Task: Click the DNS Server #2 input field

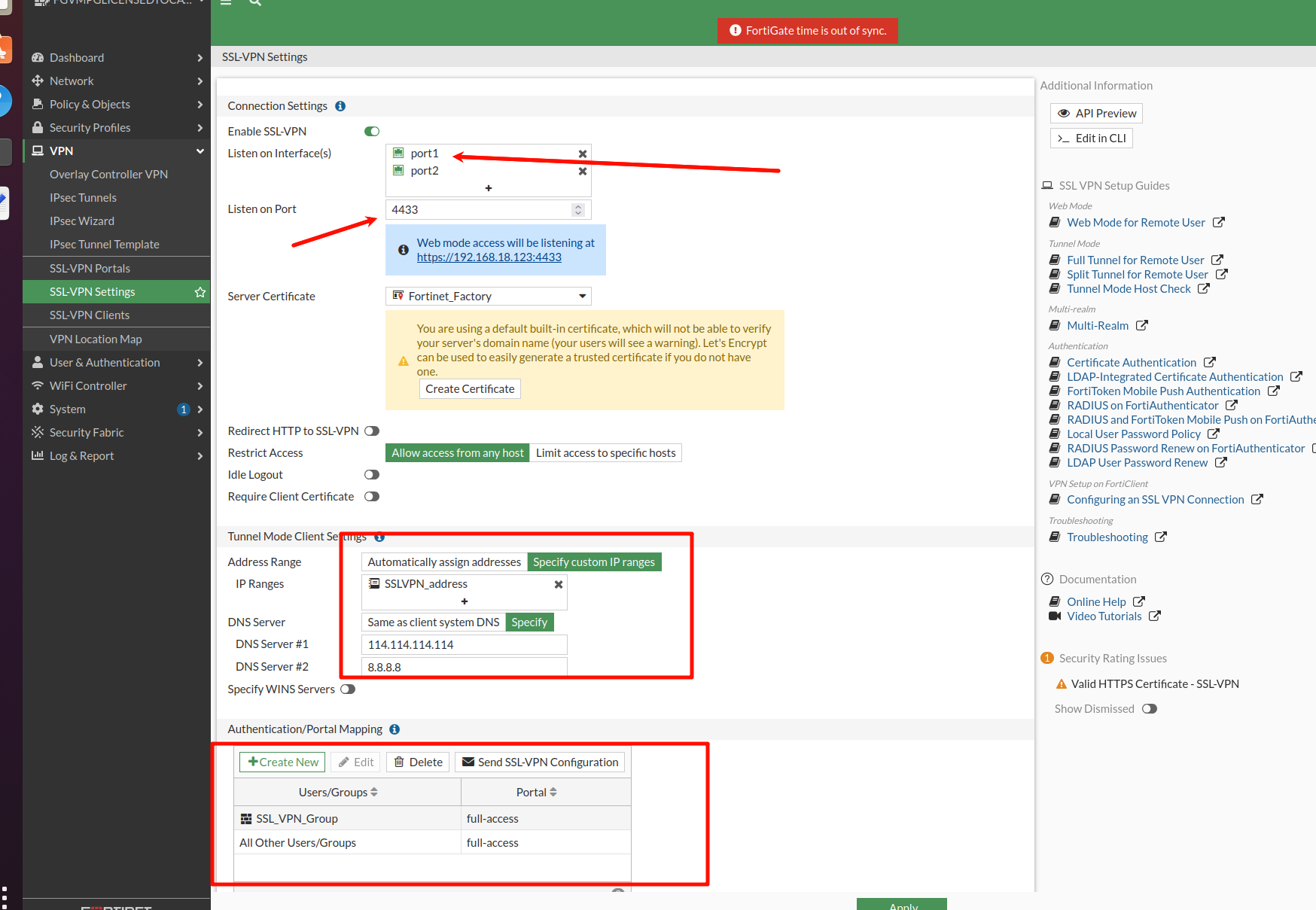Action: click(465, 668)
